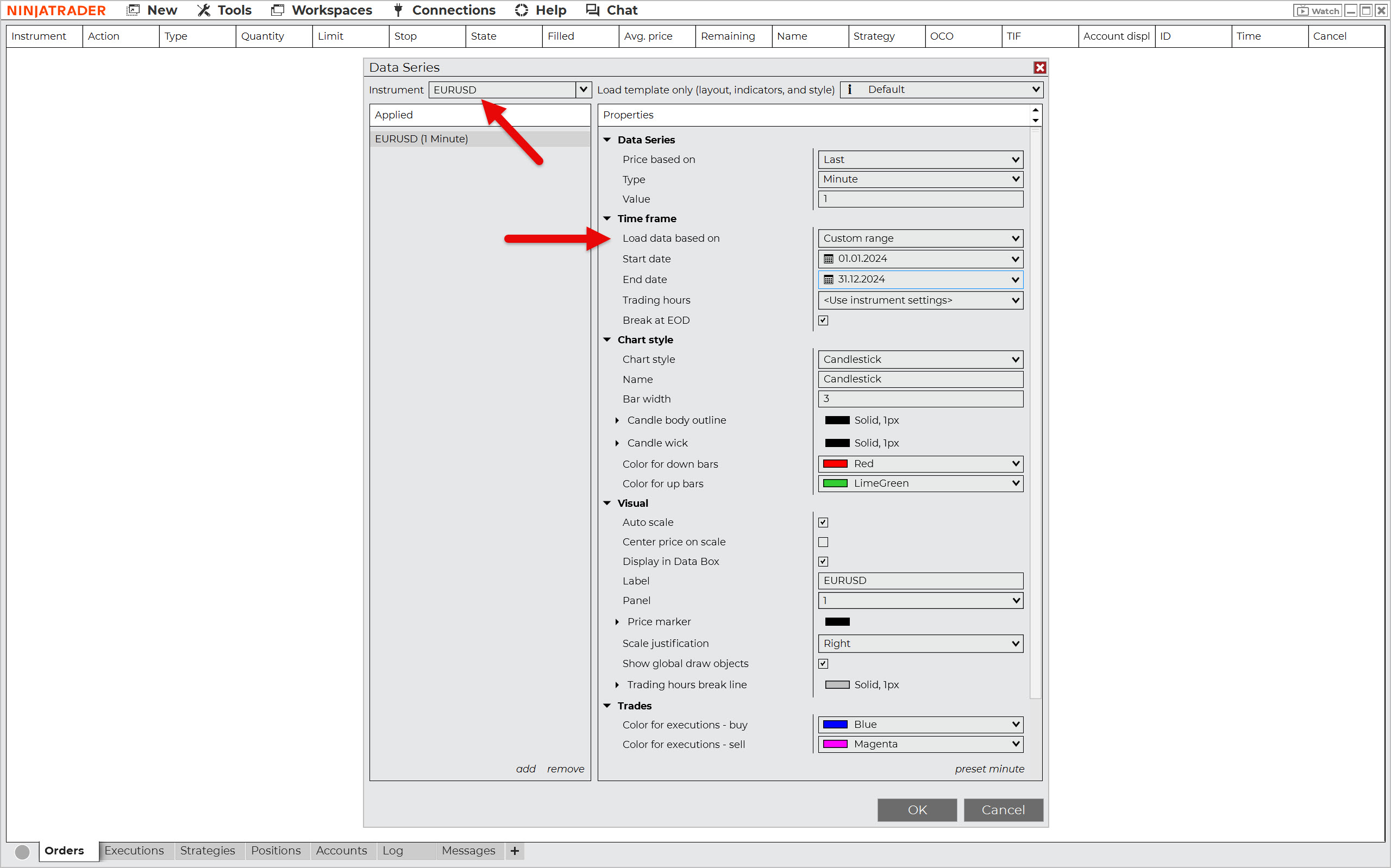Viewport: 1391px width, 868px height.
Task: Open the Positions tab
Action: [x=275, y=851]
